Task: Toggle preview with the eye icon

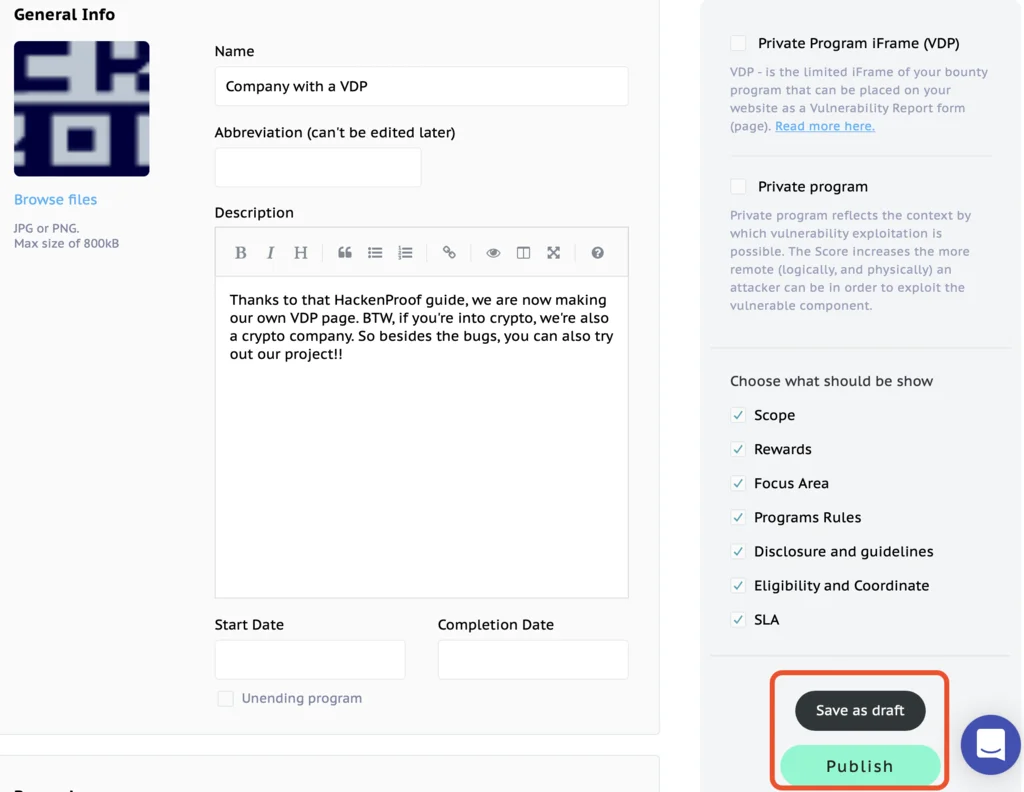Action: (x=493, y=253)
